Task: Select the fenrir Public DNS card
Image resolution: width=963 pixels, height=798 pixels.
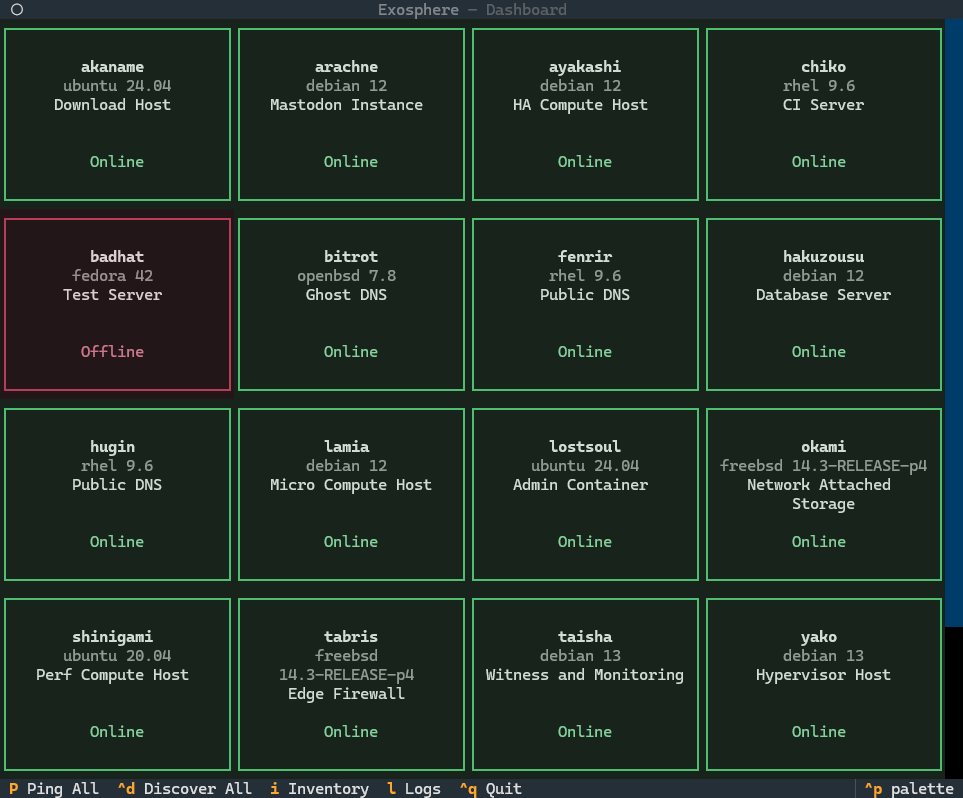Action: point(584,304)
